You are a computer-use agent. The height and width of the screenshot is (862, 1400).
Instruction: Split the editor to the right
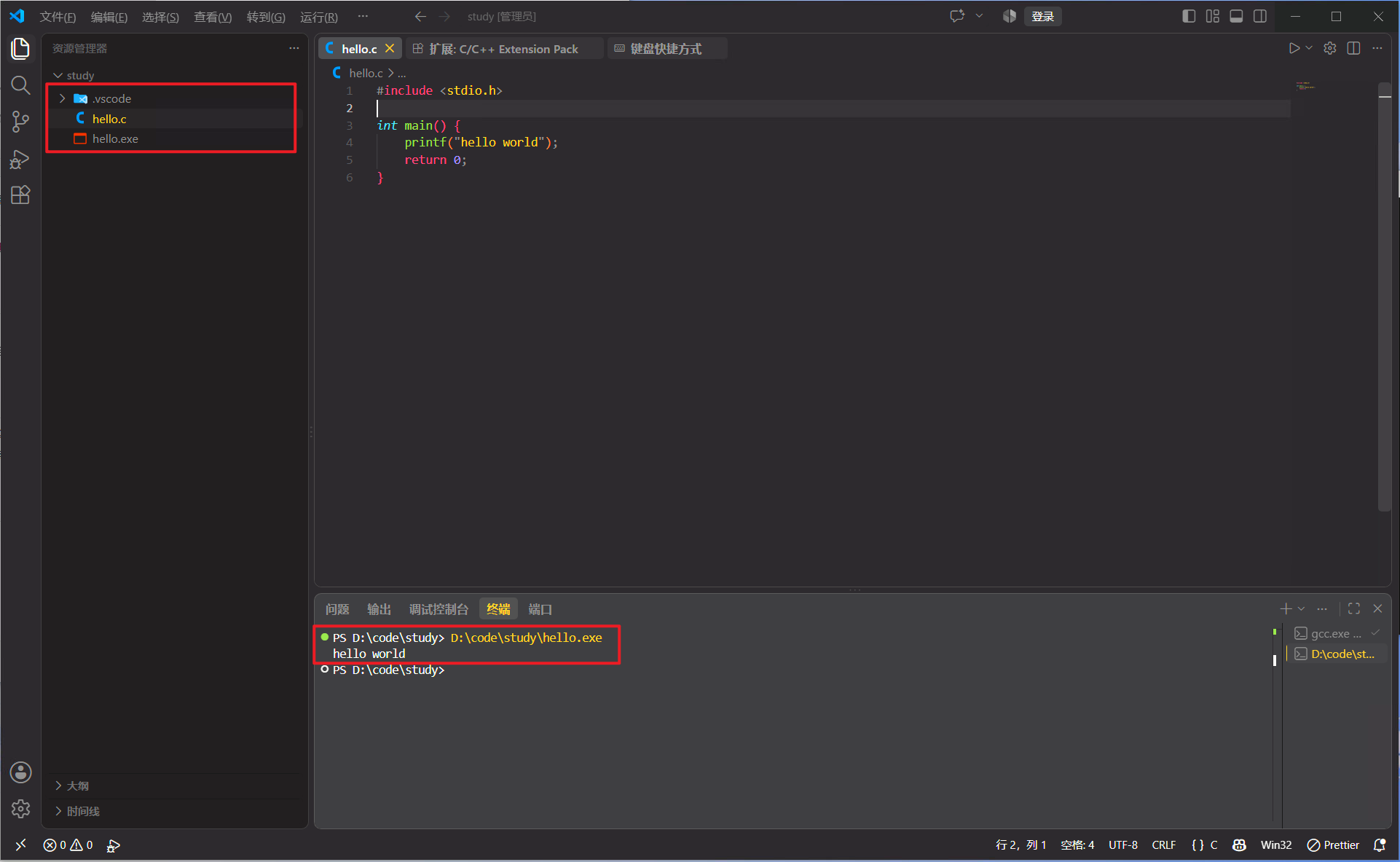coord(1353,48)
